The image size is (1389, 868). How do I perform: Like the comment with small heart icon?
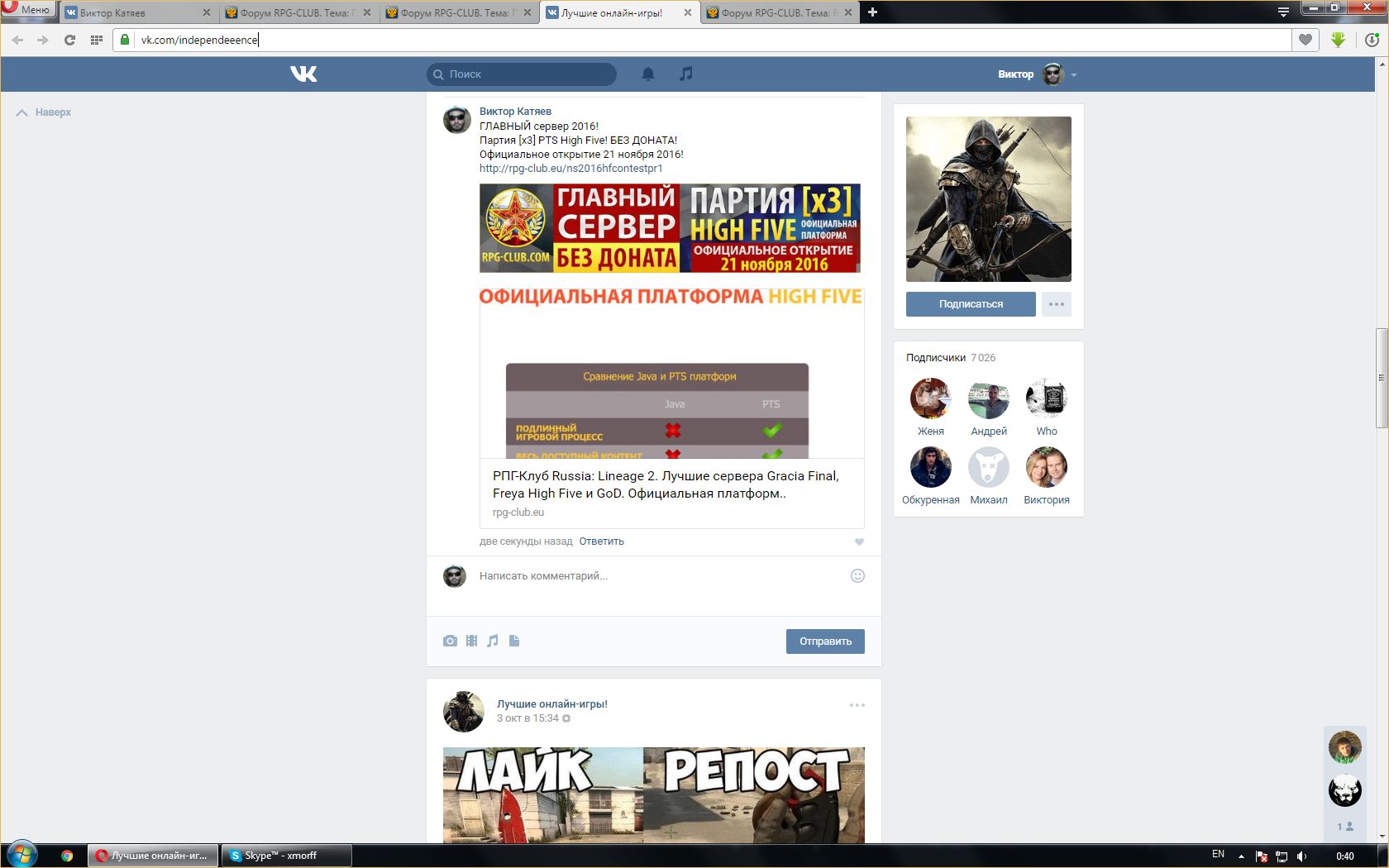point(859,542)
